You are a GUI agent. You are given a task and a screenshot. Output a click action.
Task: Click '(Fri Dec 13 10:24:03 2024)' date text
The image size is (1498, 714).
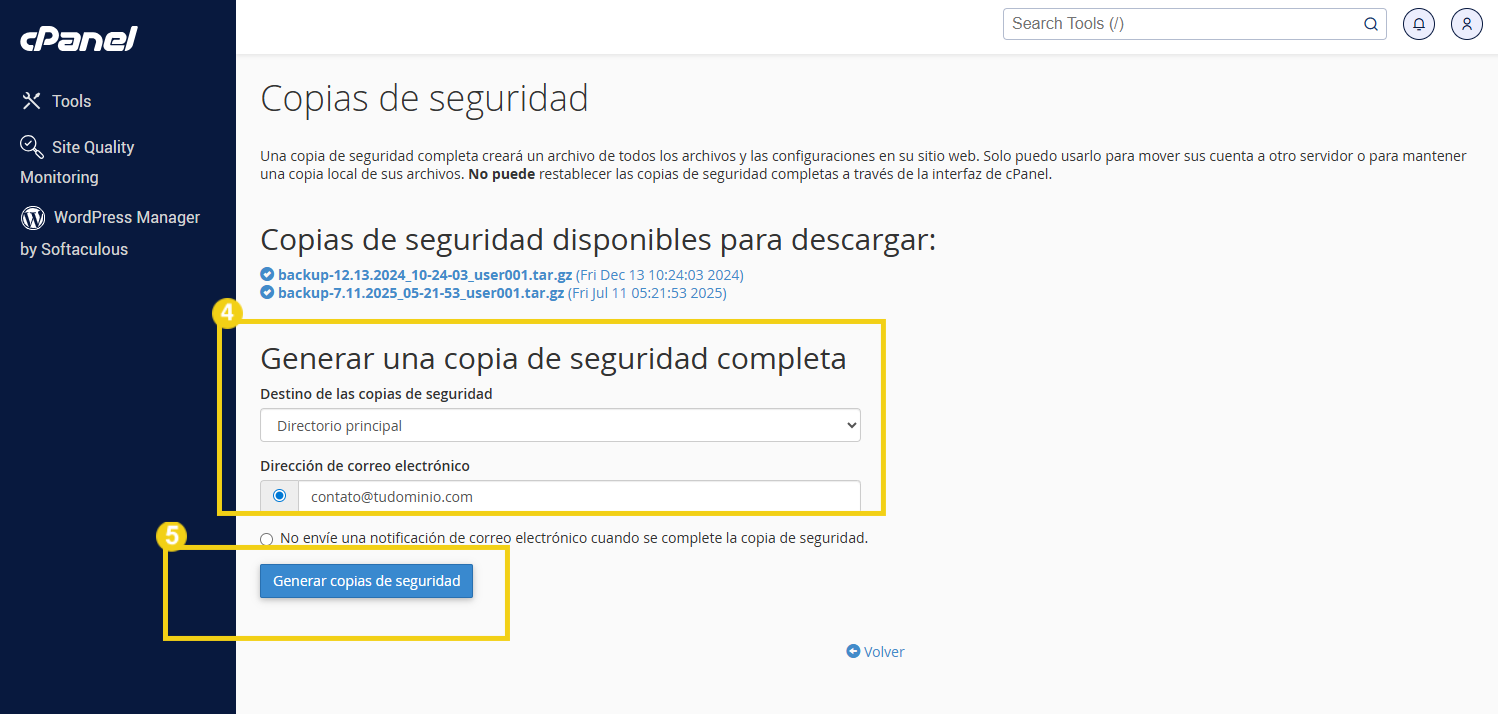(x=660, y=274)
